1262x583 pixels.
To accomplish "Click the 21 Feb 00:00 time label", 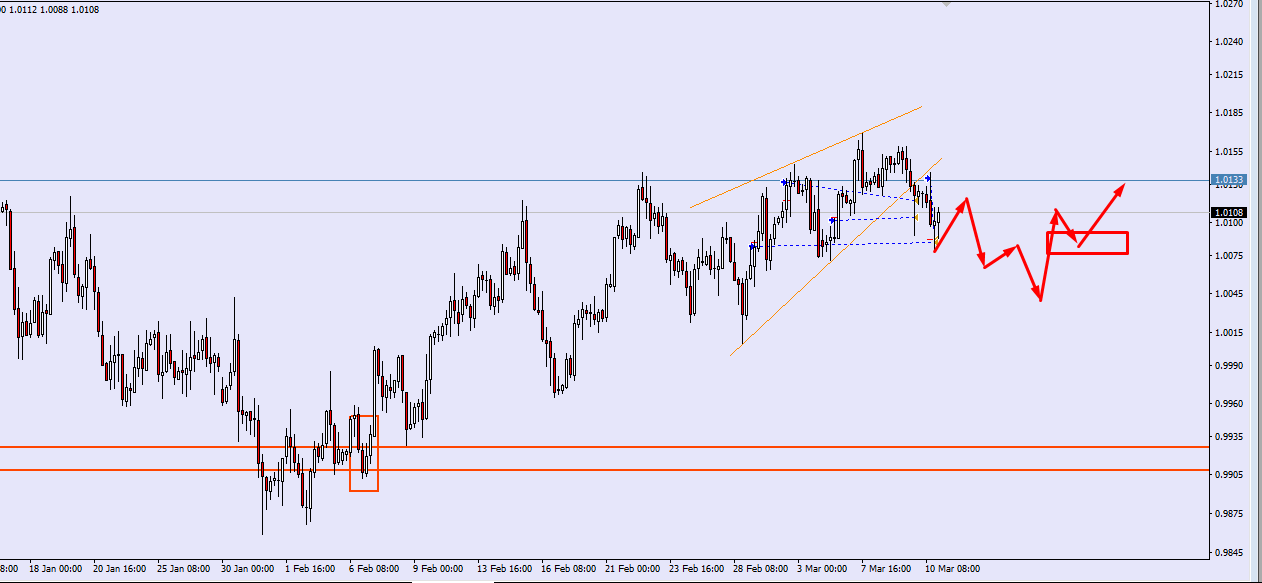I will (632, 568).
